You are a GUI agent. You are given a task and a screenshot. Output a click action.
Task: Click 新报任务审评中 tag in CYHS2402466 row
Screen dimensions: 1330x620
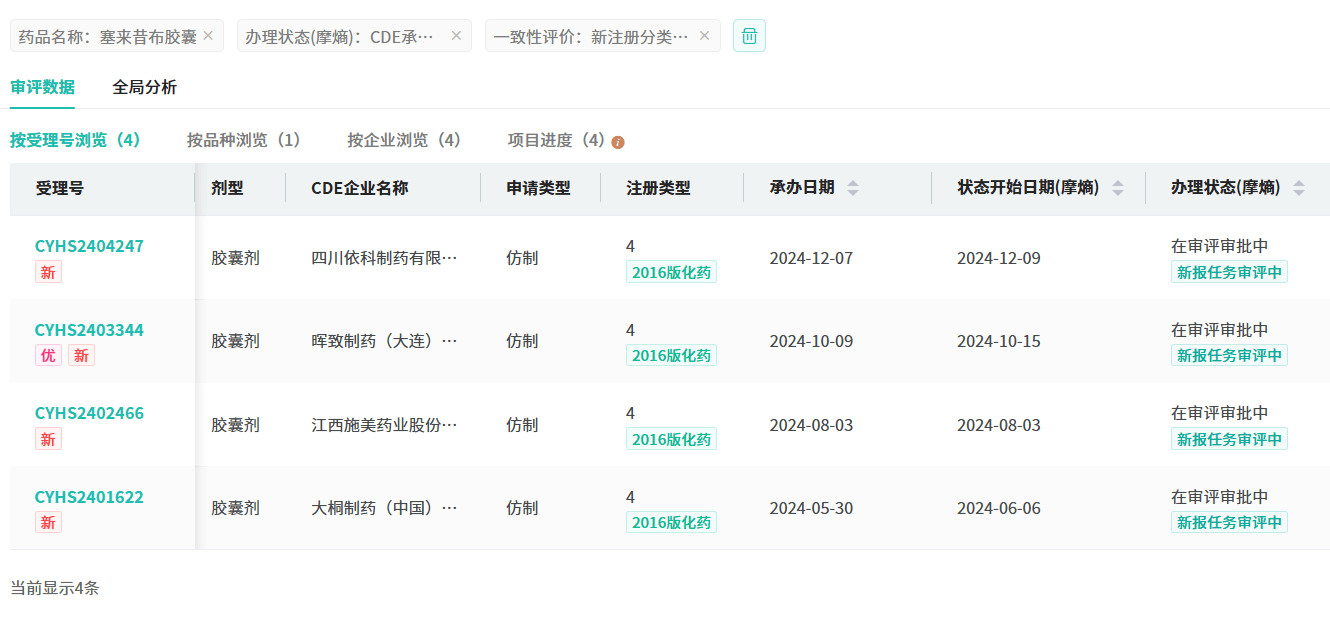(x=1229, y=439)
